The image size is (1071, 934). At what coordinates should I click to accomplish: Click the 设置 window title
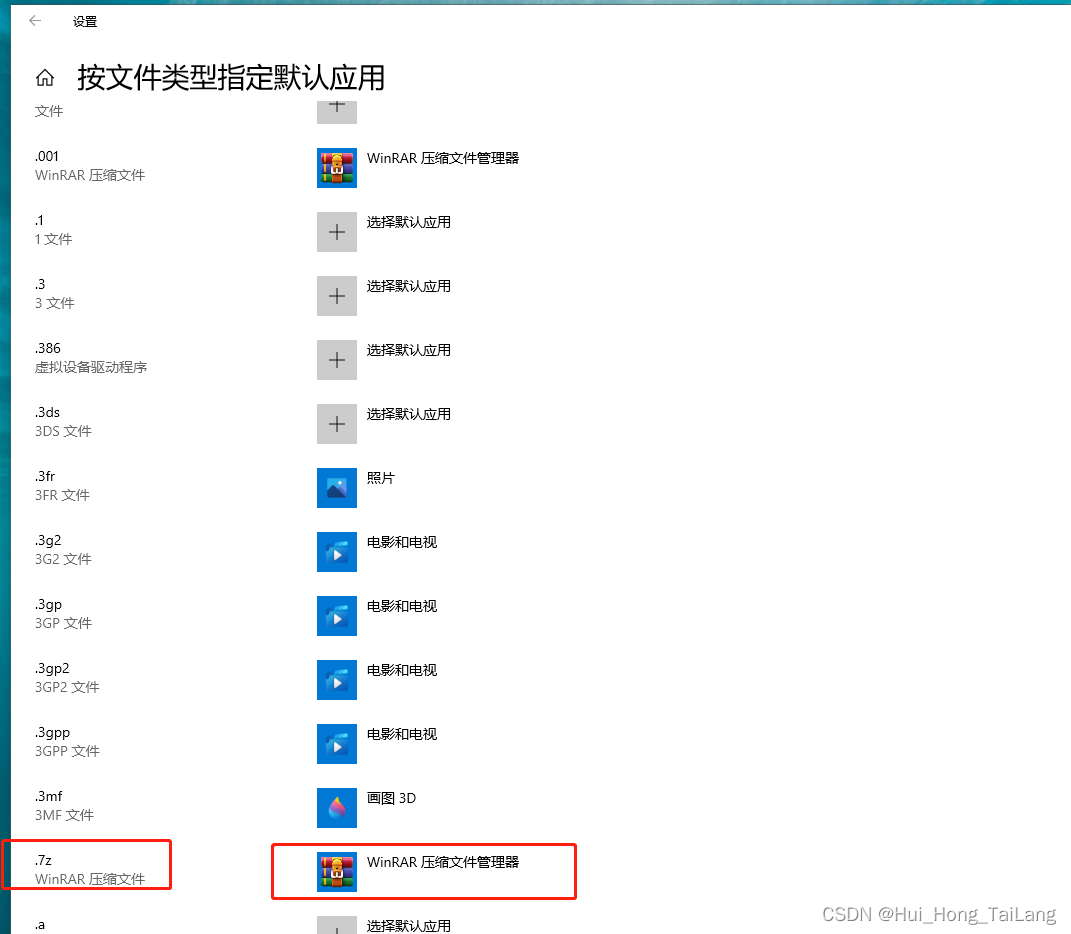point(85,22)
